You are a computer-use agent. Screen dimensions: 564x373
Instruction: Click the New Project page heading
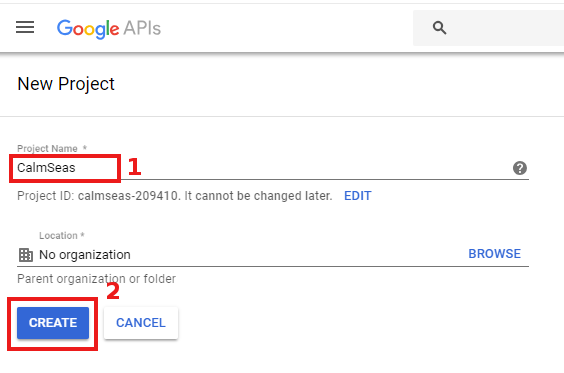[66, 84]
